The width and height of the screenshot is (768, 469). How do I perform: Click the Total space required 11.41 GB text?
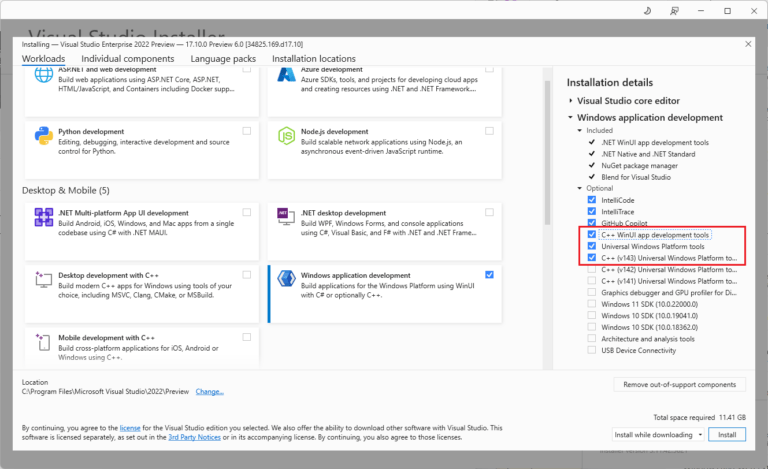click(x=699, y=418)
